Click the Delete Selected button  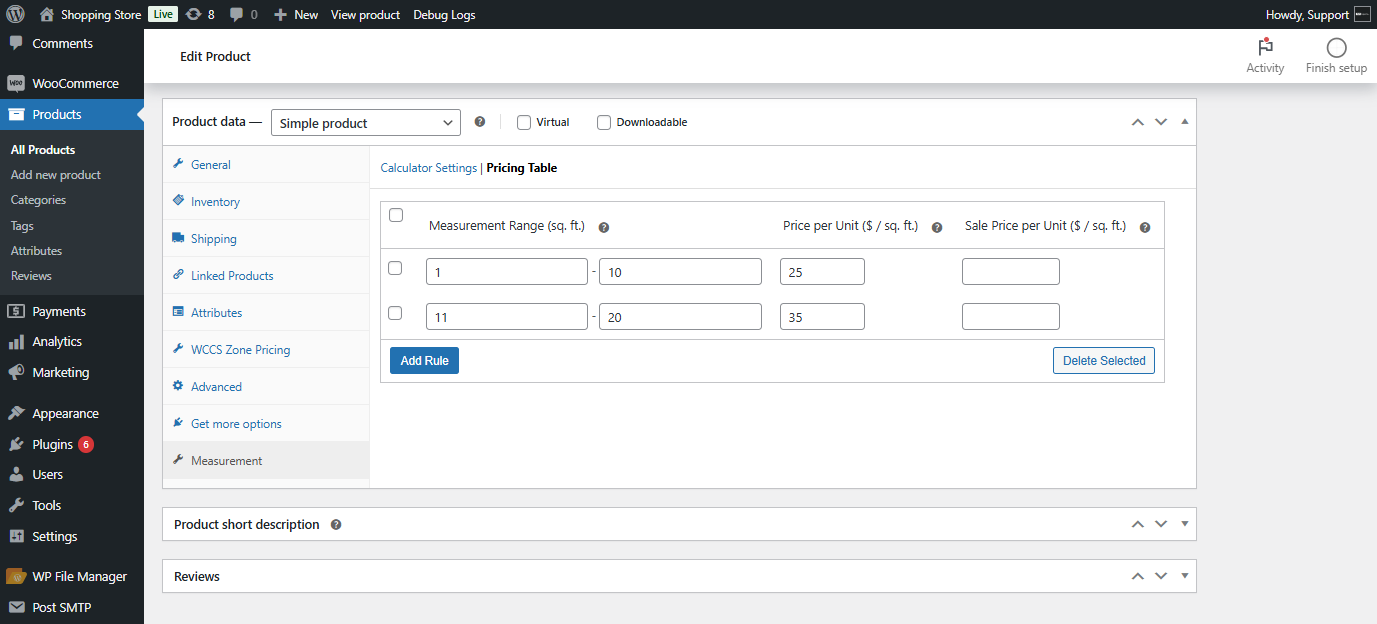click(1104, 360)
